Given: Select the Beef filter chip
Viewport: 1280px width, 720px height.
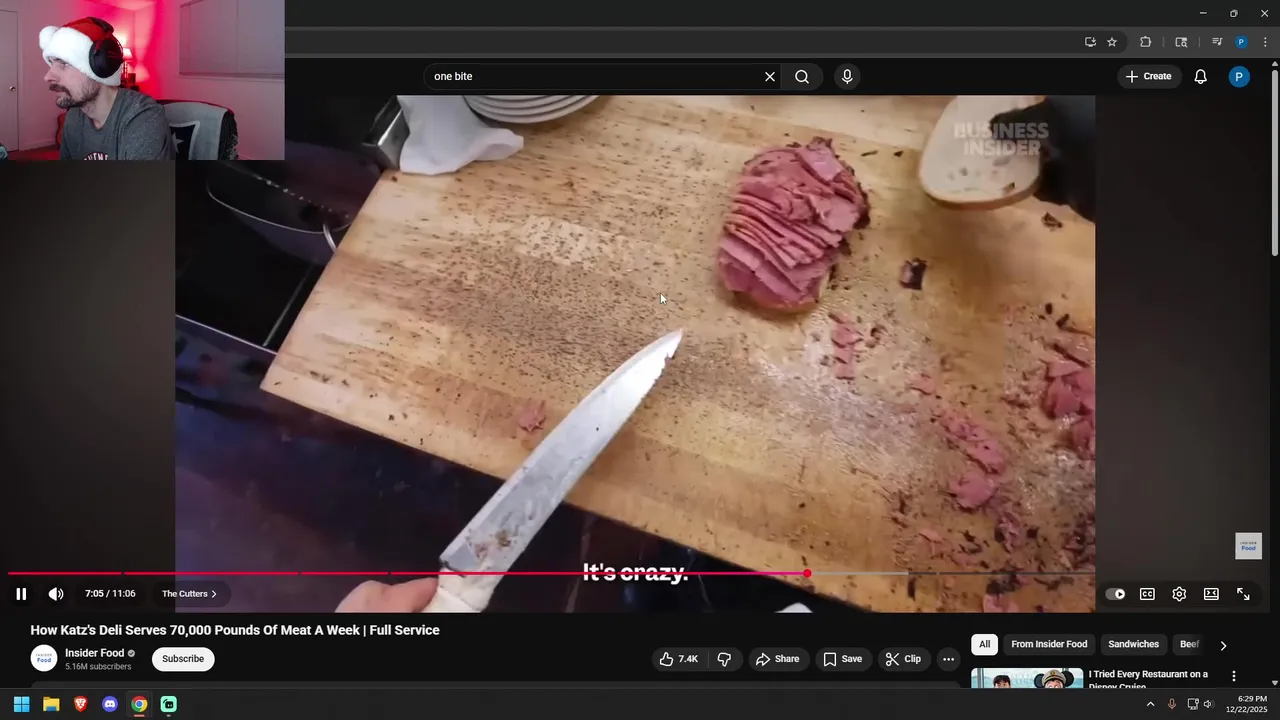Looking at the screenshot, I should point(1189,645).
